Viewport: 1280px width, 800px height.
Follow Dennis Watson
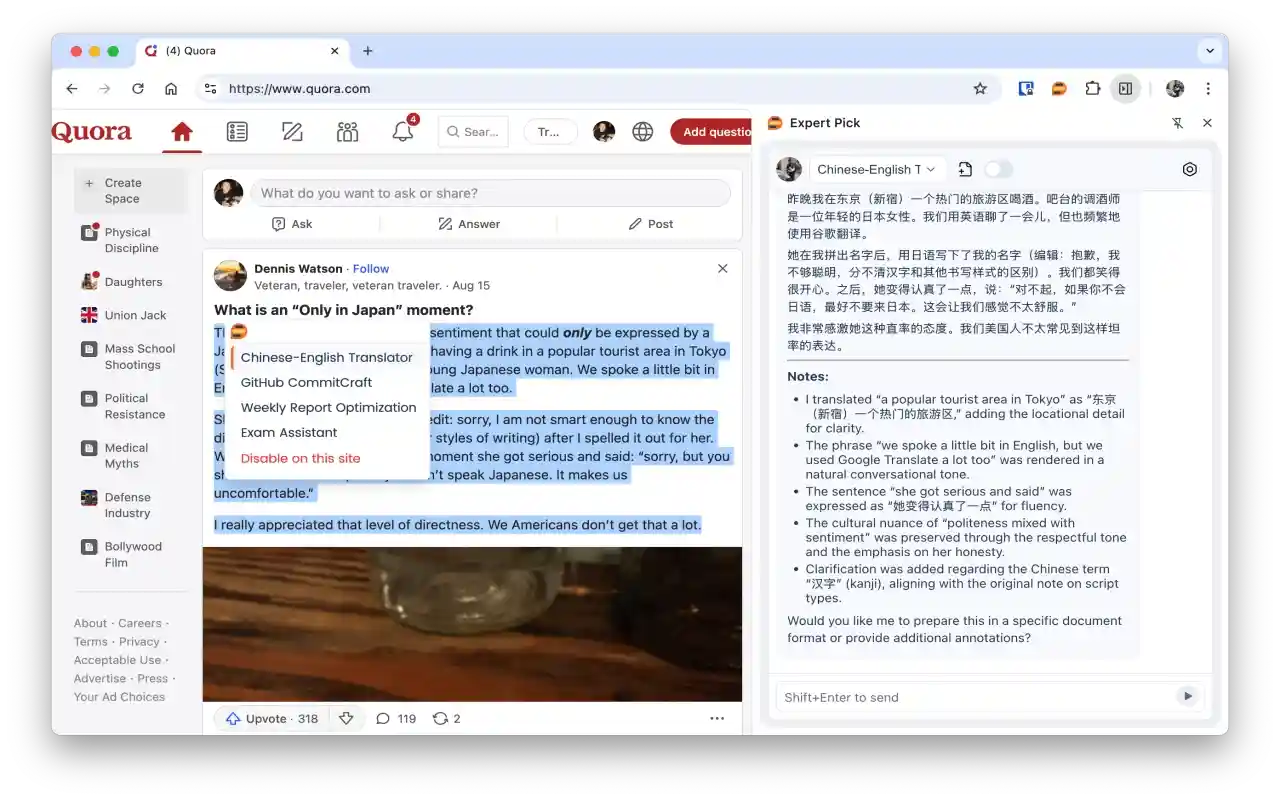[371, 269]
